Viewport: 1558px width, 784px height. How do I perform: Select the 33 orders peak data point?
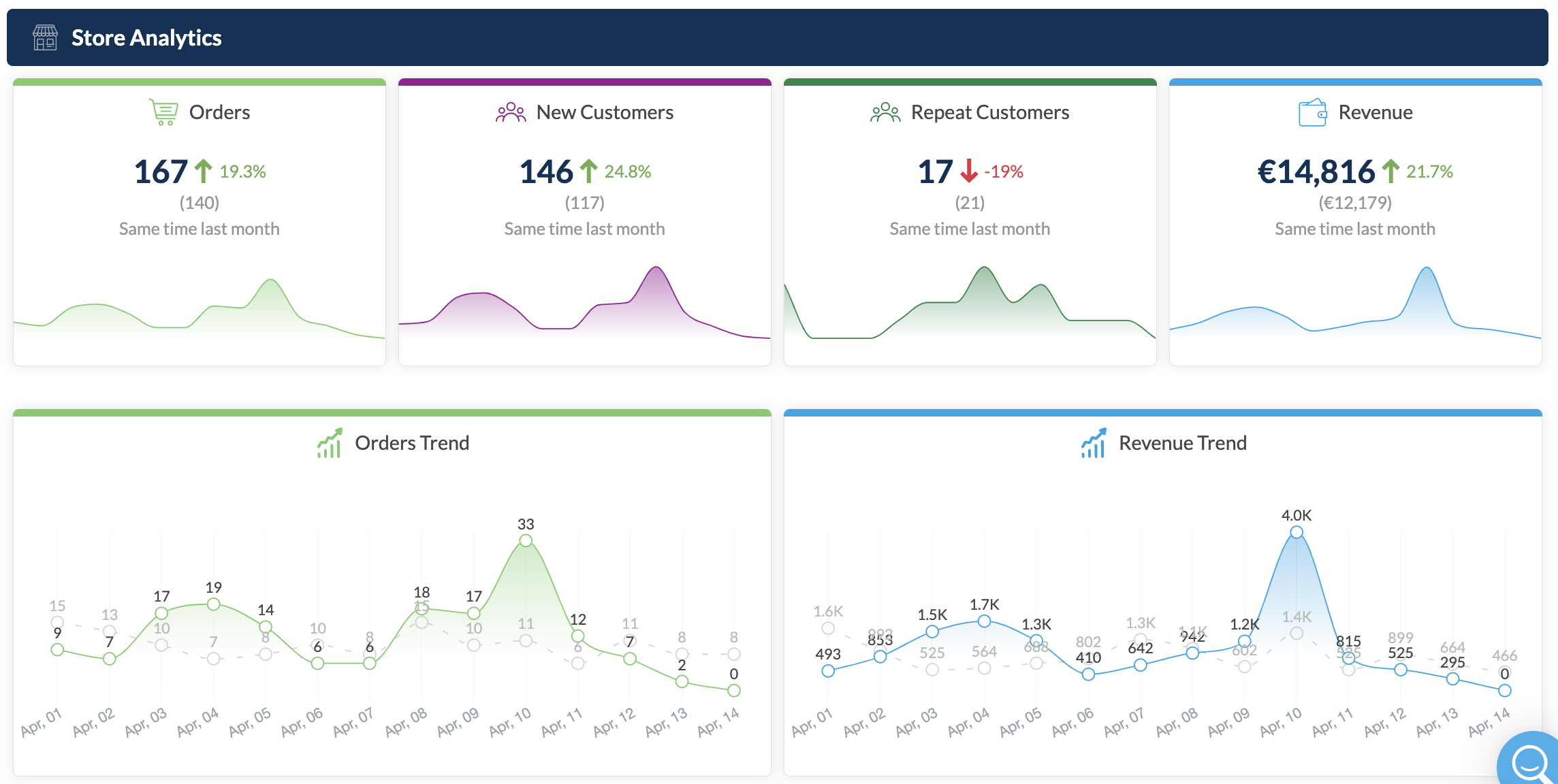(526, 540)
